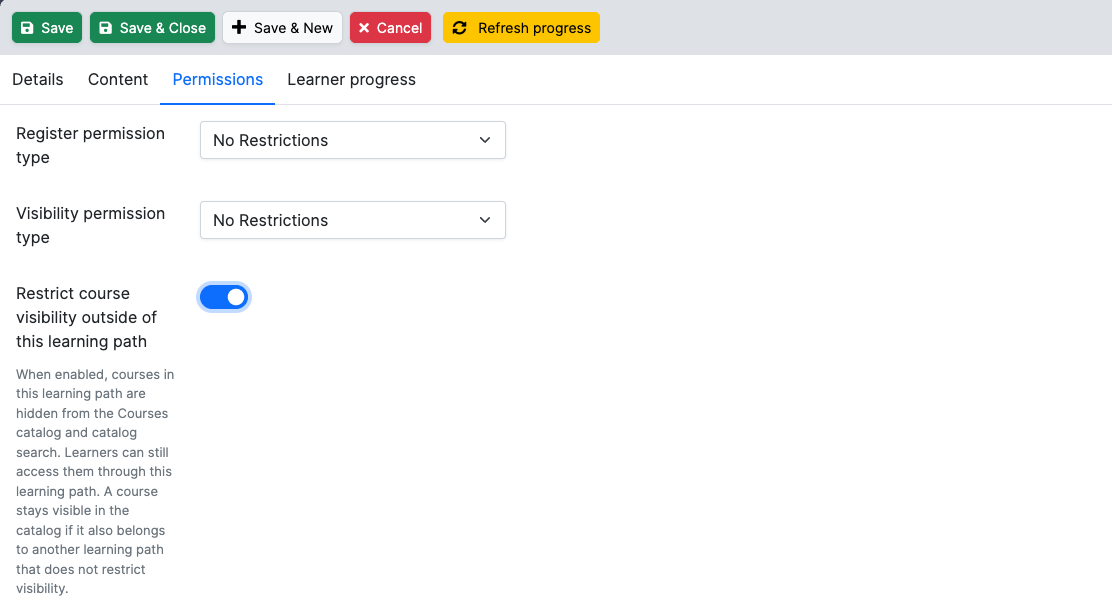This screenshot has width=1112, height=610.
Task: Select the Permissions tab
Action: click(218, 79)
